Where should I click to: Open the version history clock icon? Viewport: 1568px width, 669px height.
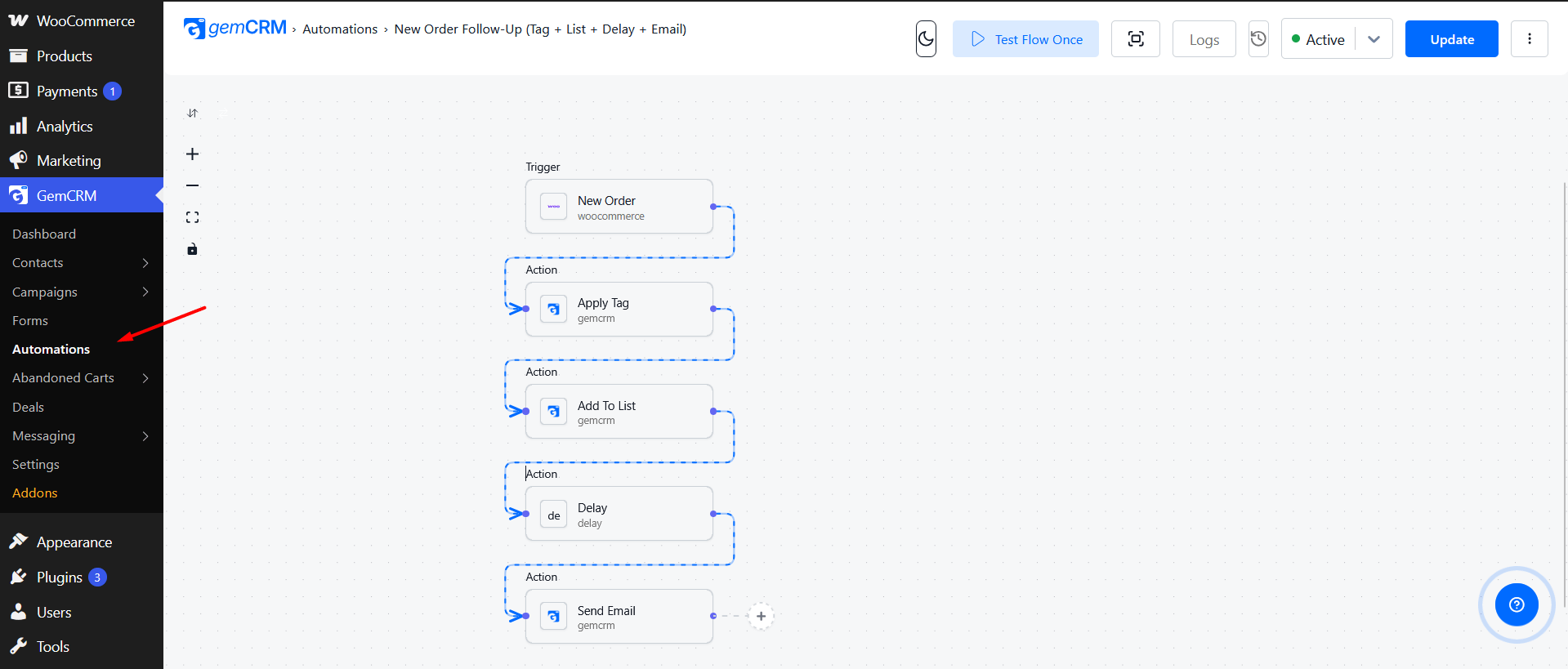coord(1258,39)
